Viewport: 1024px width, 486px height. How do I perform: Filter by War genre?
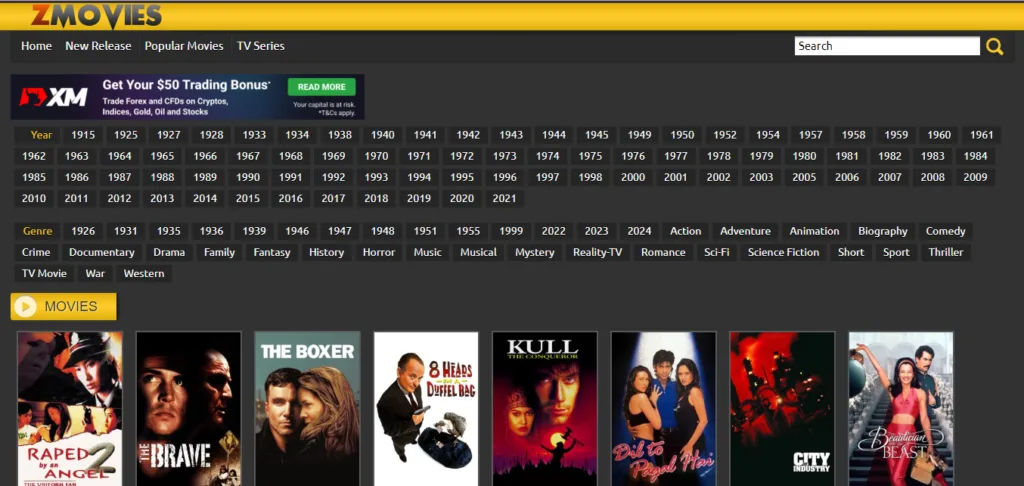[x=95, y=273]
